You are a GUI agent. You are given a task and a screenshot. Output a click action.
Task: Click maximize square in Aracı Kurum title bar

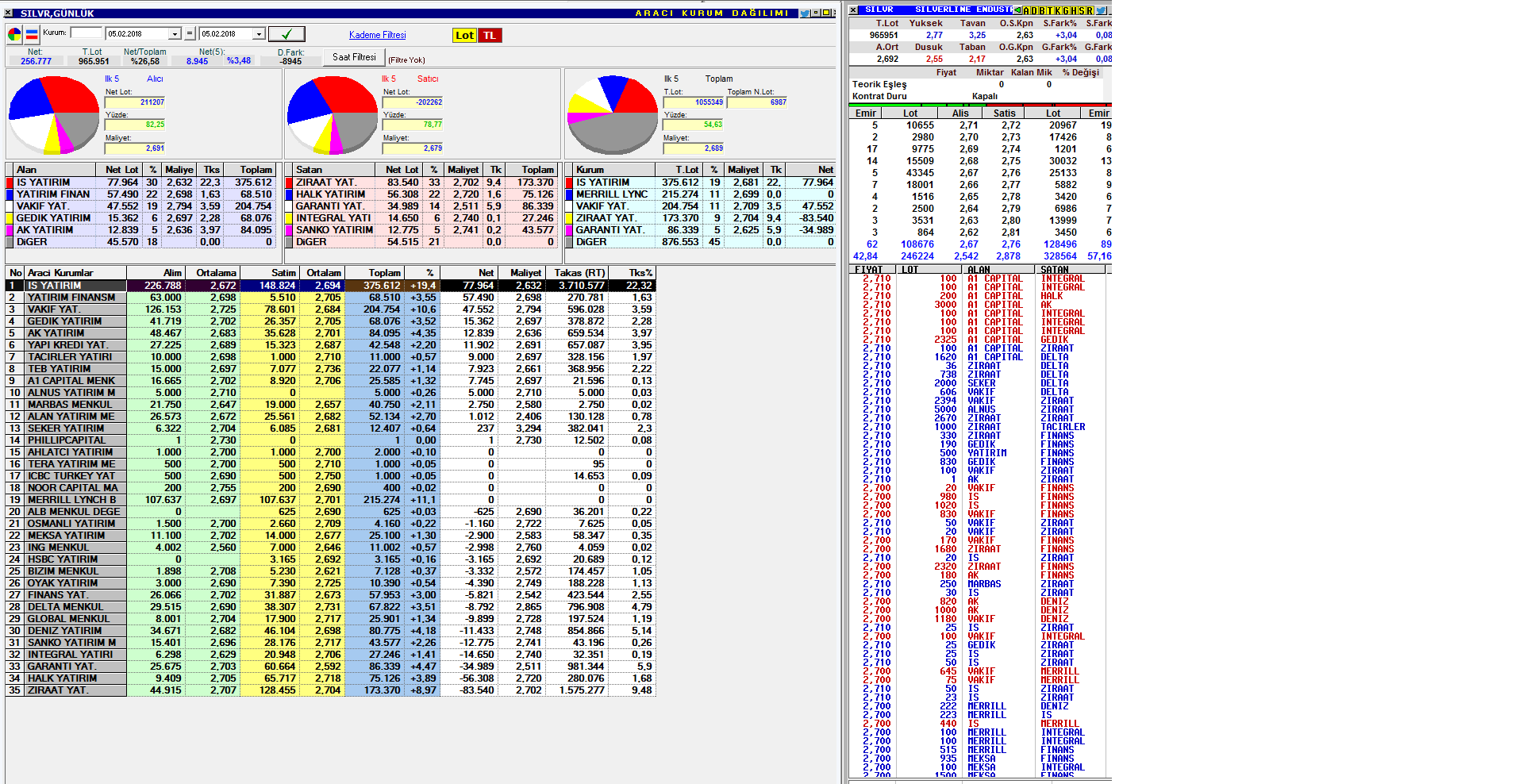point(825,13)
